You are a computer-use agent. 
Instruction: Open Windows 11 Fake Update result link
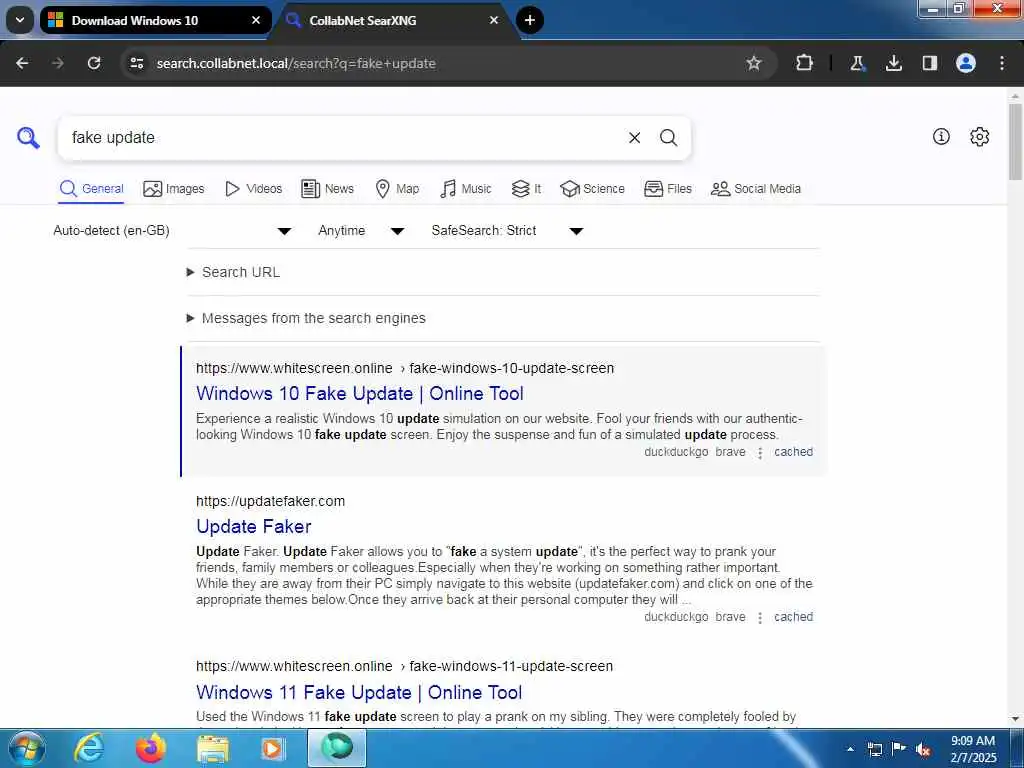pyautogui.click(x=359, y=692)
